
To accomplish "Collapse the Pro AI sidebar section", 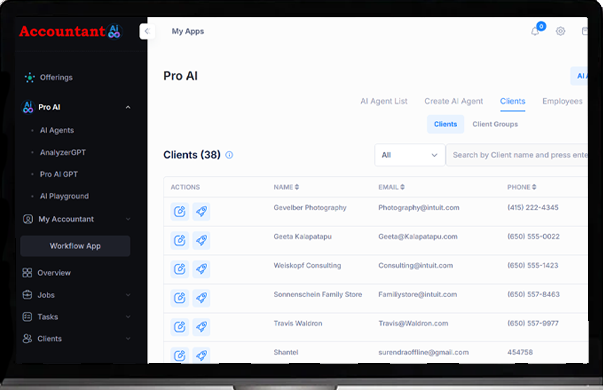I will click(x=128, y=107).
